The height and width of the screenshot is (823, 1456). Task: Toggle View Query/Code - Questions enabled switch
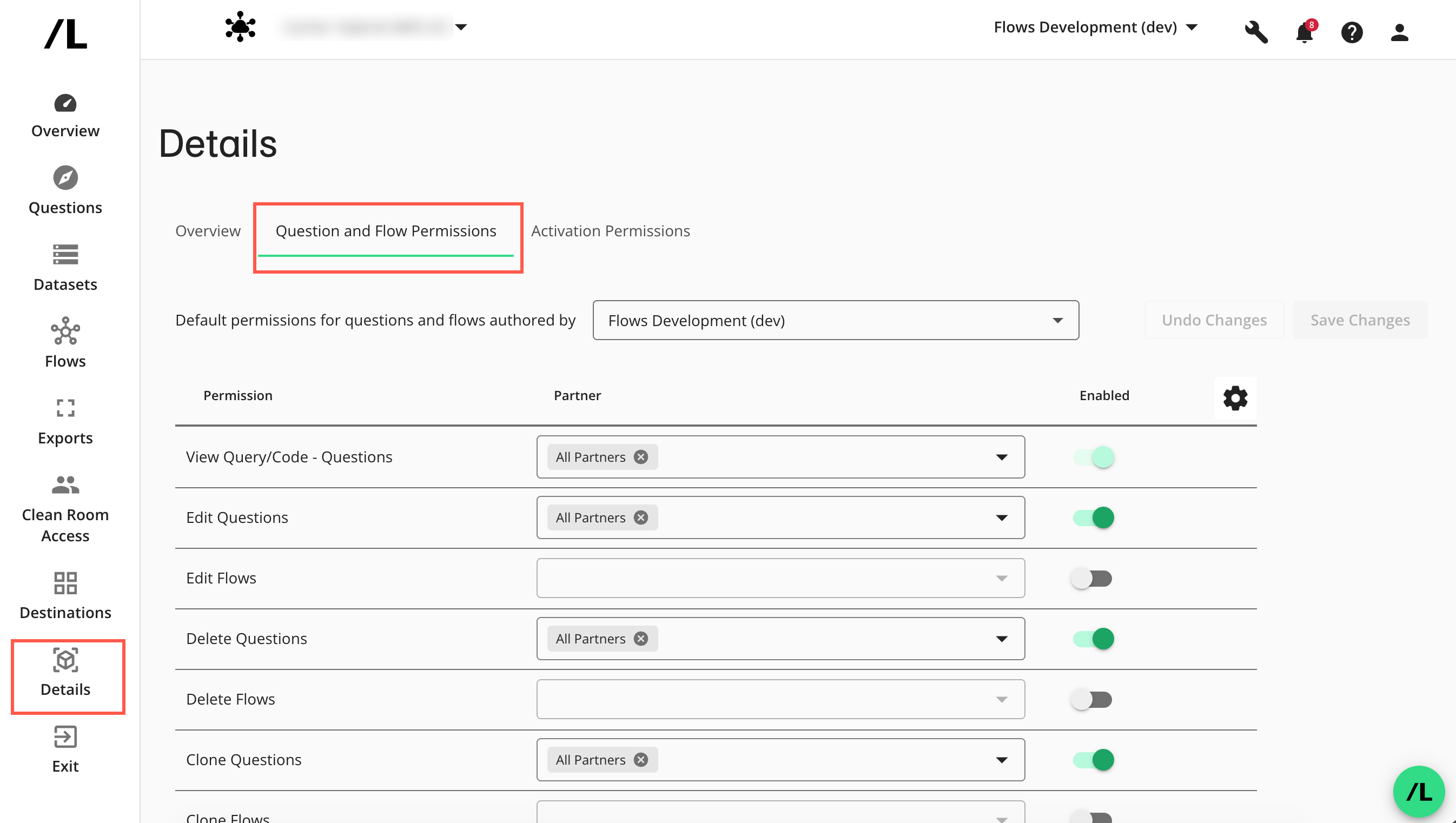click(1093, 457)
